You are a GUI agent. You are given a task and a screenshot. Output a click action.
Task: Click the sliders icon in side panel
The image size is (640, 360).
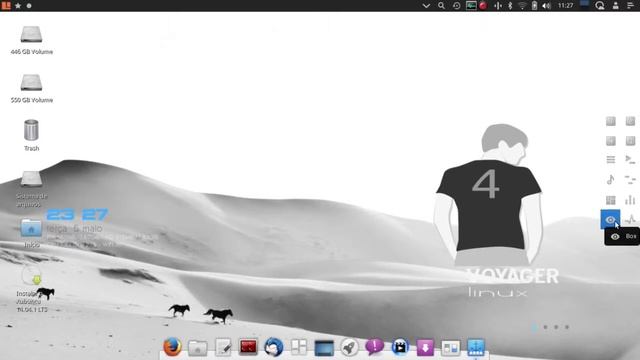630,180
